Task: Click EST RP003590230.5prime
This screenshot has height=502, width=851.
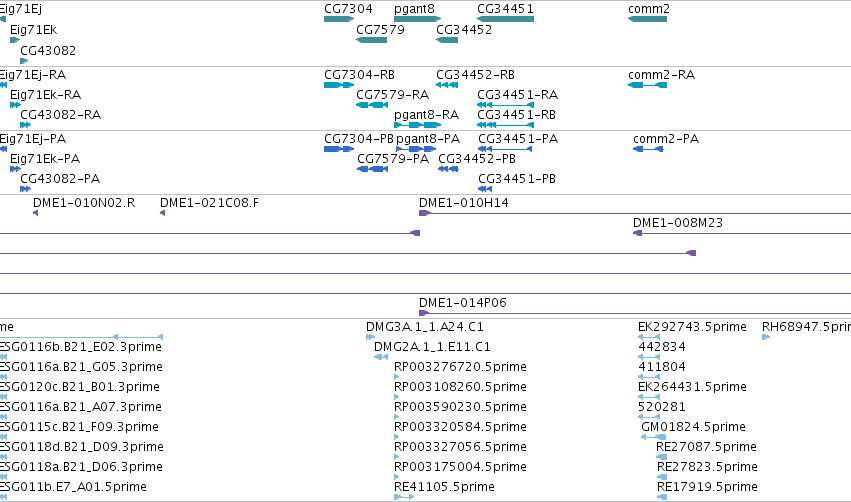Action: 460,406
